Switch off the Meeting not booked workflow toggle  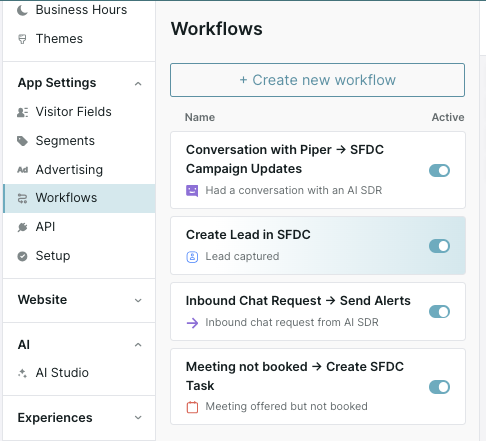point(439,387)
